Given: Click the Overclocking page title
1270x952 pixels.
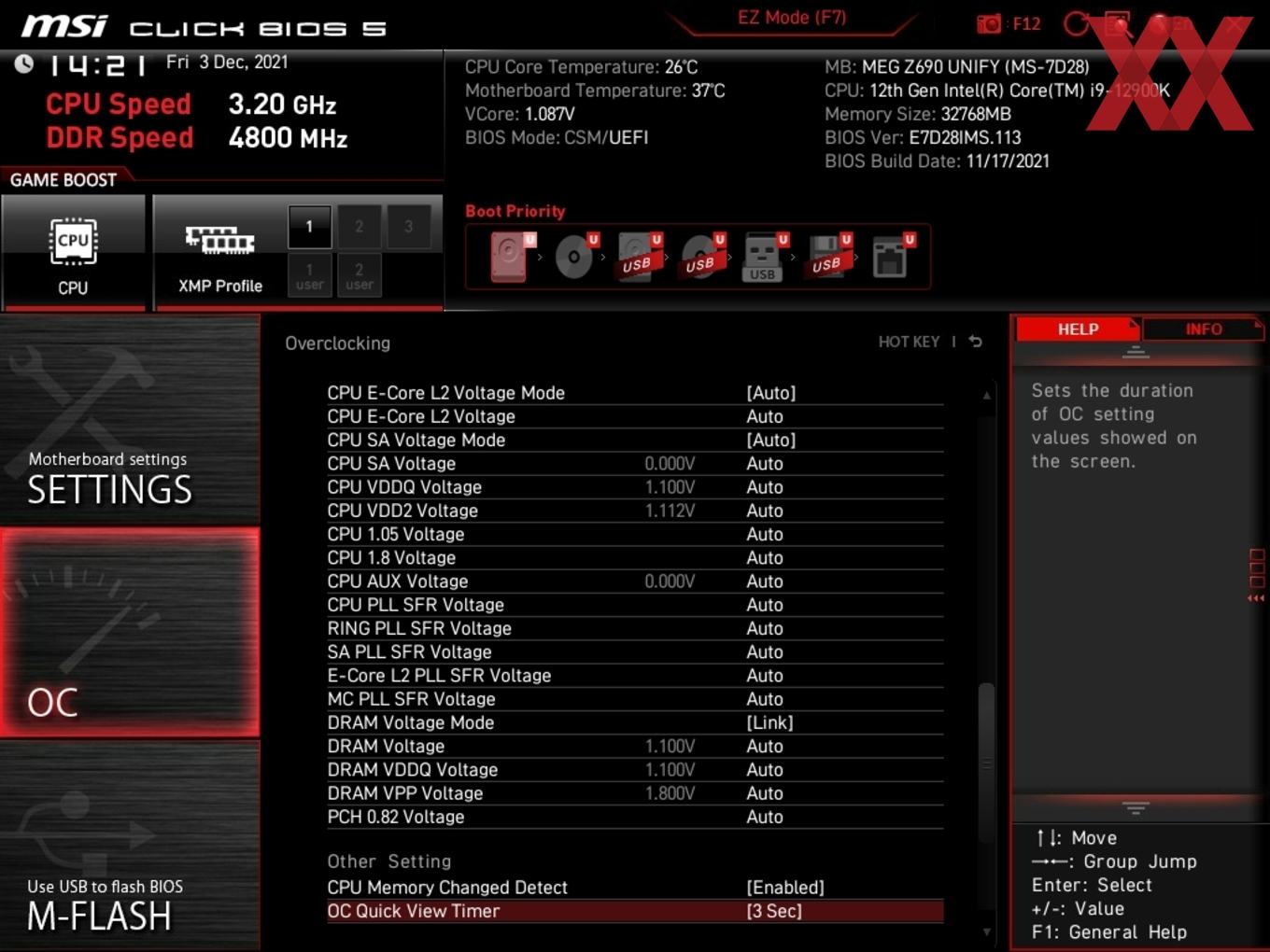Looking at the screenshot, I should click(x=338, y=343).
